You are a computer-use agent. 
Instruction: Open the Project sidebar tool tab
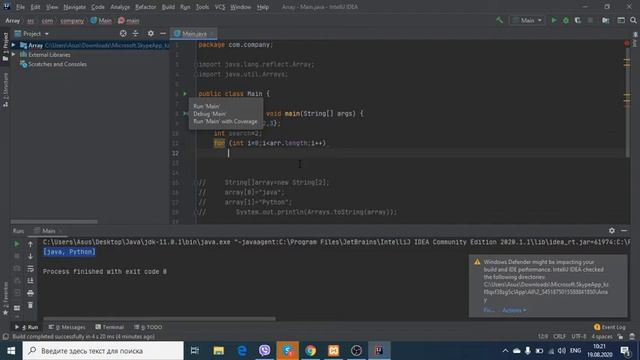pyautogui.click(x=5, y=46)
